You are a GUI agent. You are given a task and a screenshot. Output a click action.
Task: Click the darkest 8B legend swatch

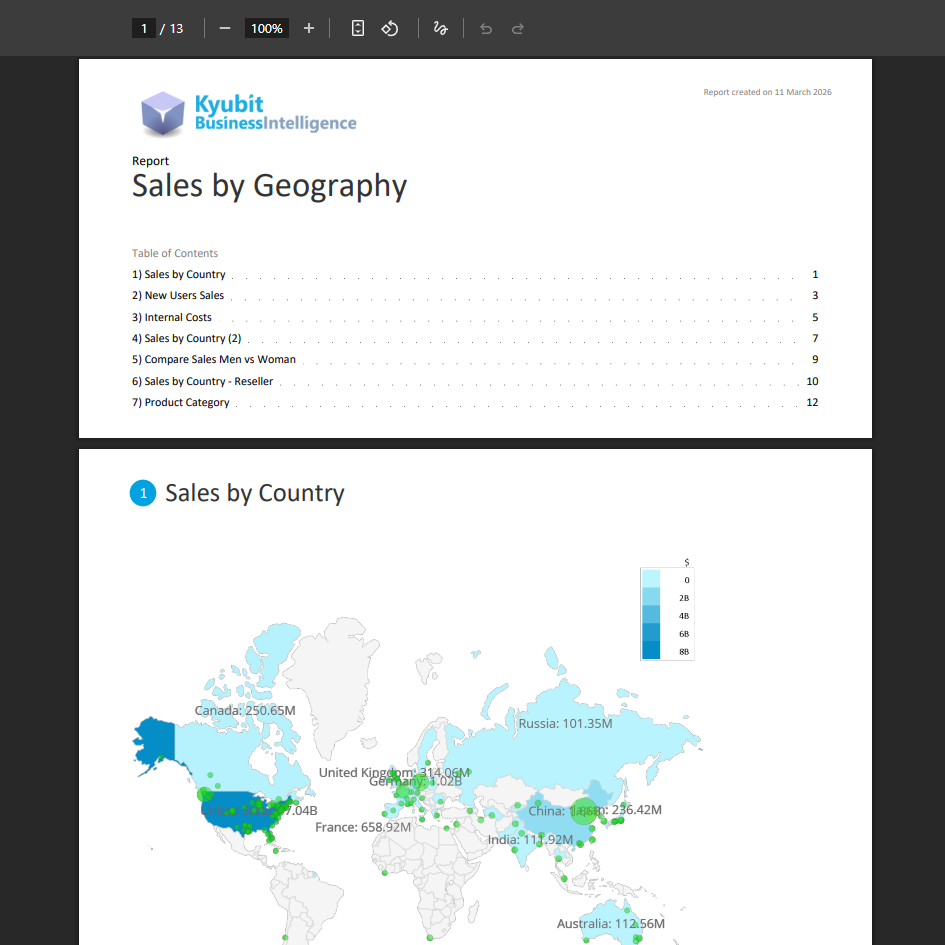tap(652, 651)
